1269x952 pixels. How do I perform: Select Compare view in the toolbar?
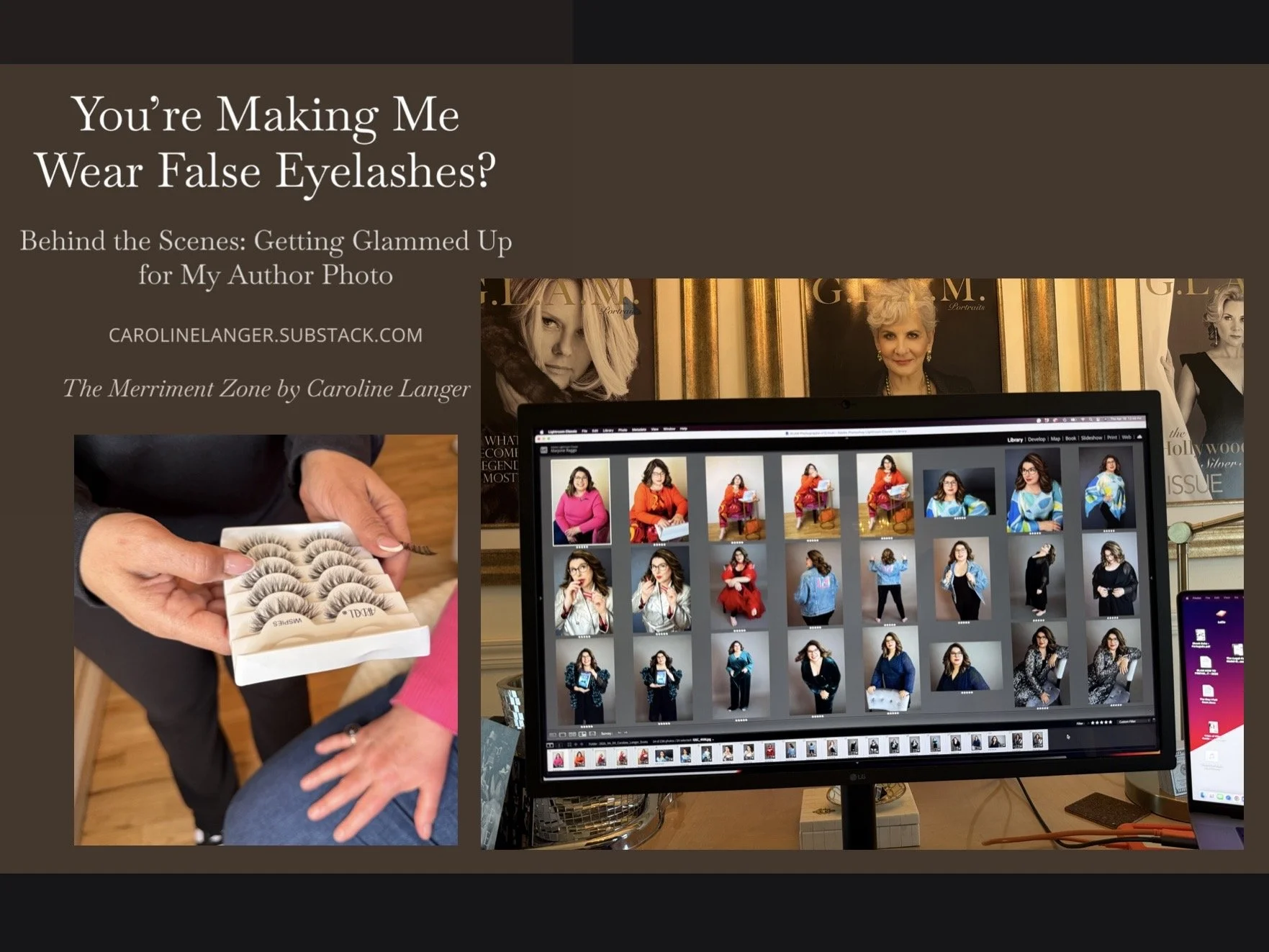(572, 734)
